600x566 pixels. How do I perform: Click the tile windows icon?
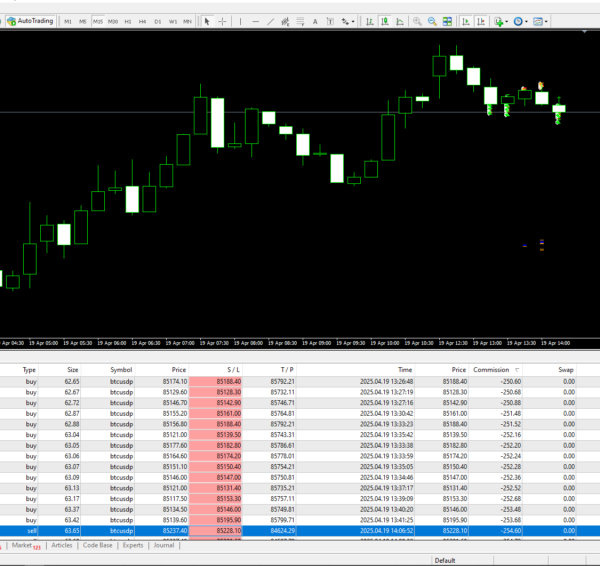447,20
